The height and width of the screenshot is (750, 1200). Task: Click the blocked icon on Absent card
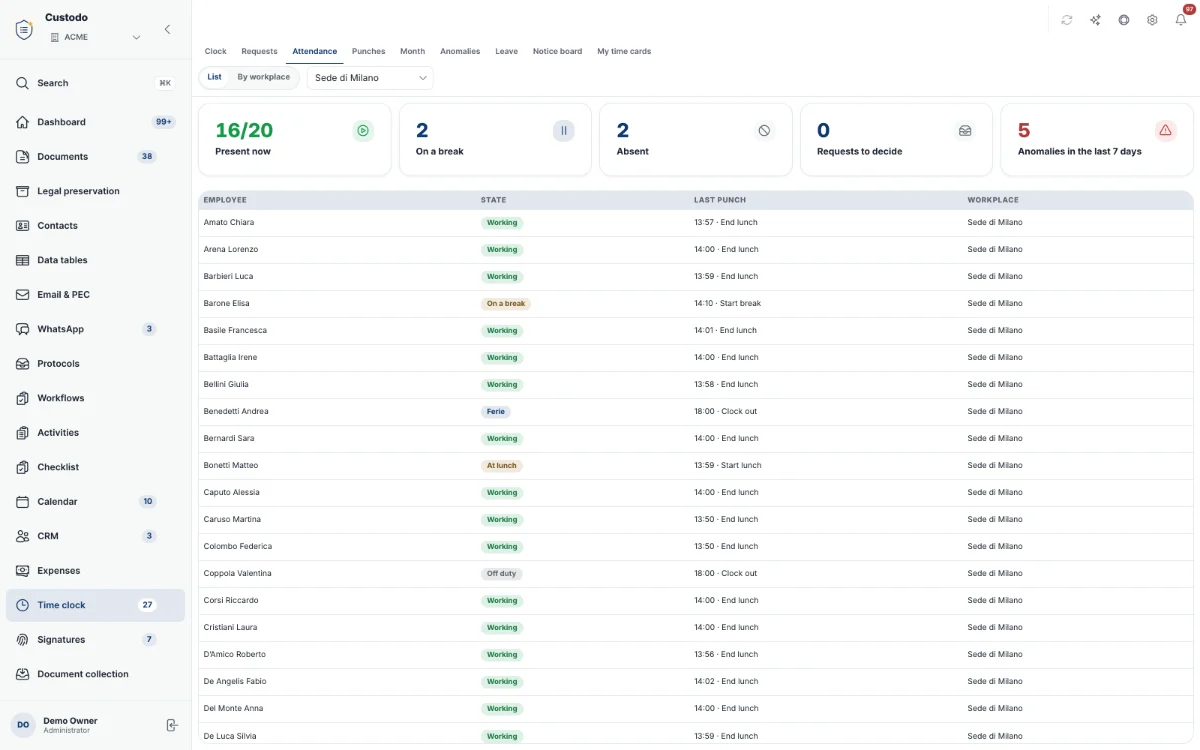(x=764, y=130)
